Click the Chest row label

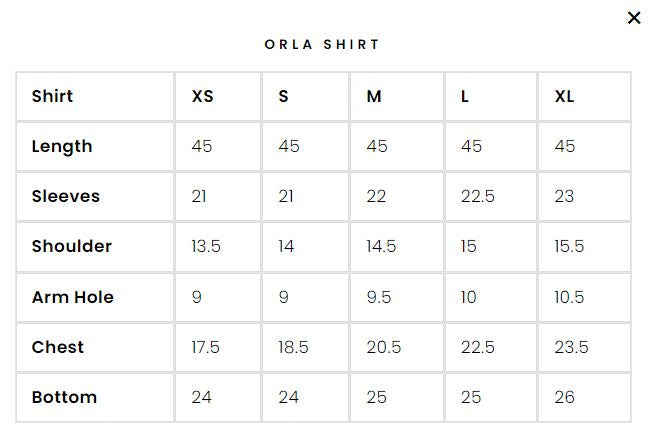pos(58,348)
